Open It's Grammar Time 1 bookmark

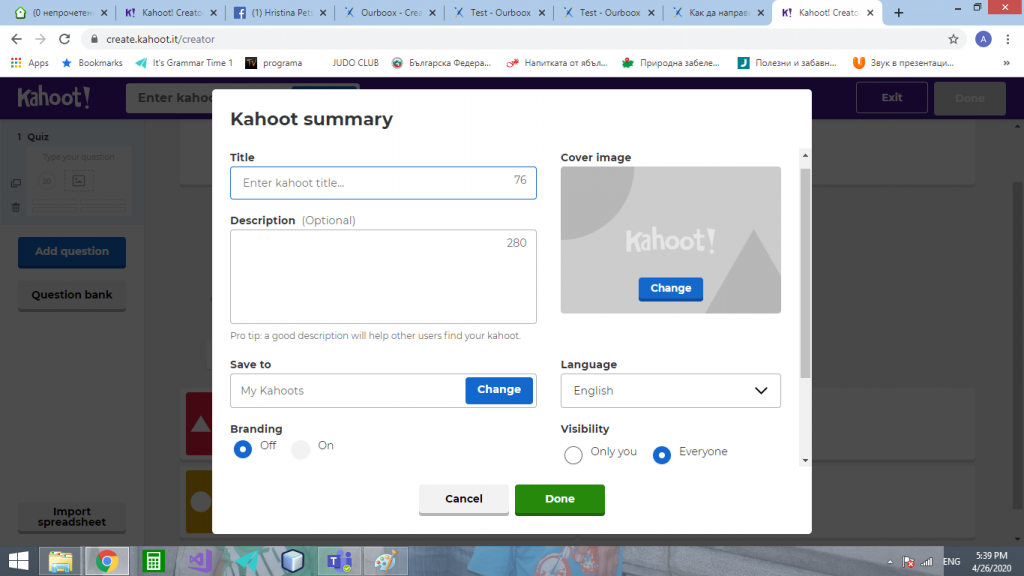tap(184, 63)
